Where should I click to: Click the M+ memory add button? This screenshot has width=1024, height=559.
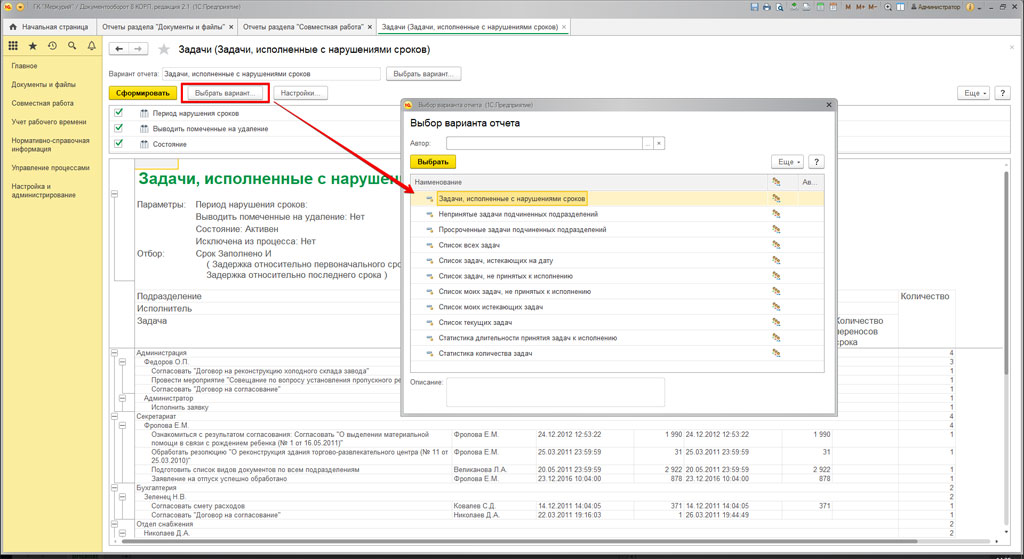pos(860,7)
